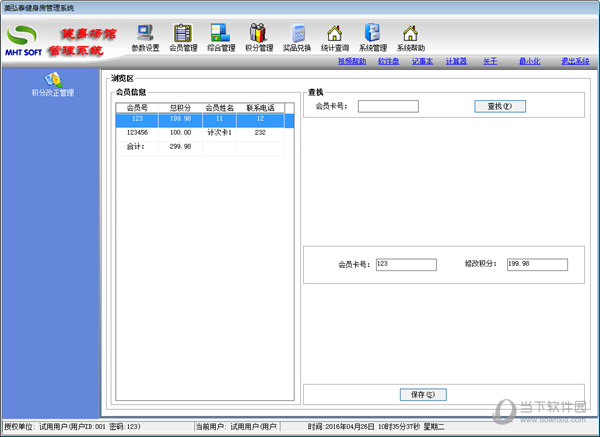This screenshot has height=437, width=600.
Task: Open 系统管理 toolbar icon
Action: [x=373, y=38]
